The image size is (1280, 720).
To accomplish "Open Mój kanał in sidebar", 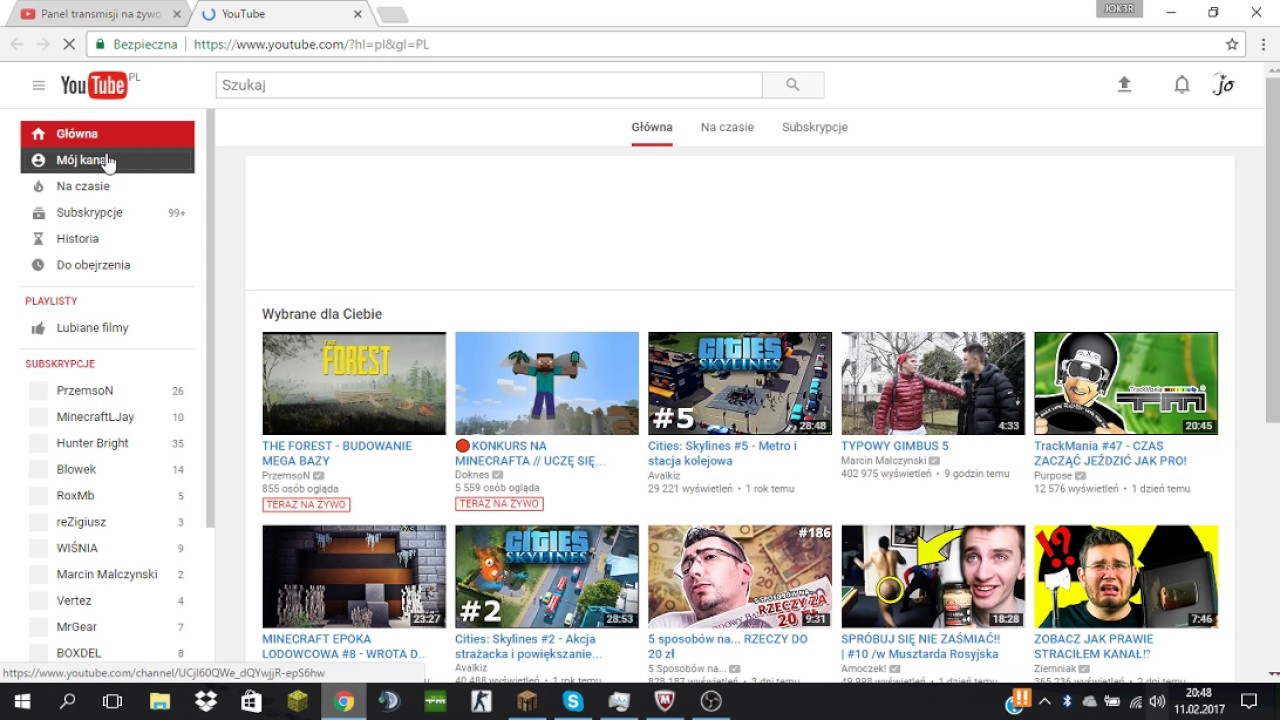I will (x=108, y=160).
